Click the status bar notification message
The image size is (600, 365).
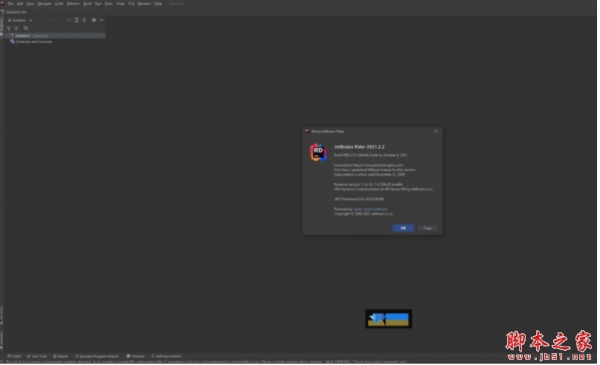207,362
